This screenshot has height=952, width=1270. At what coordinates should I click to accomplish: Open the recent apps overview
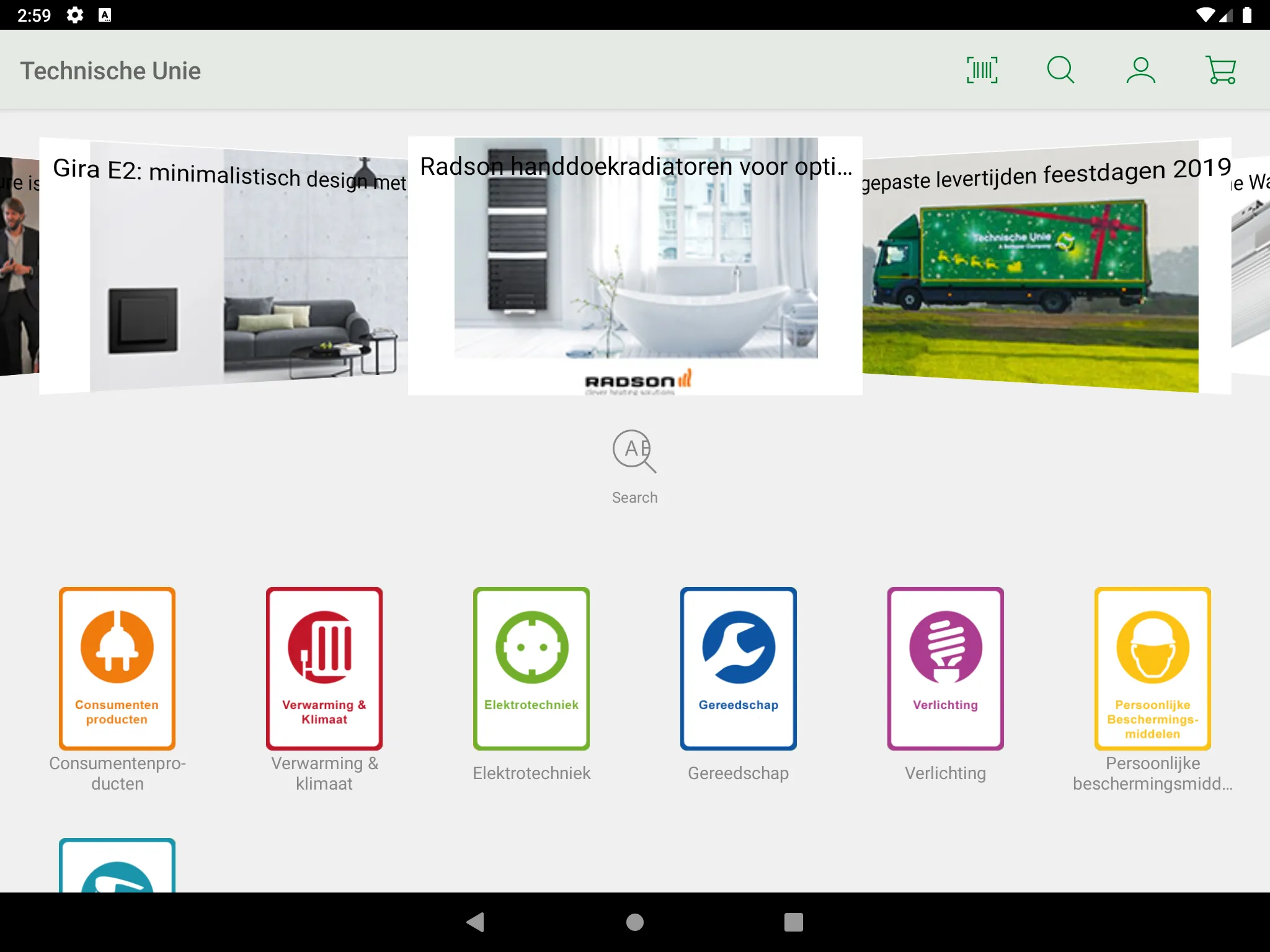pos(794,922)
